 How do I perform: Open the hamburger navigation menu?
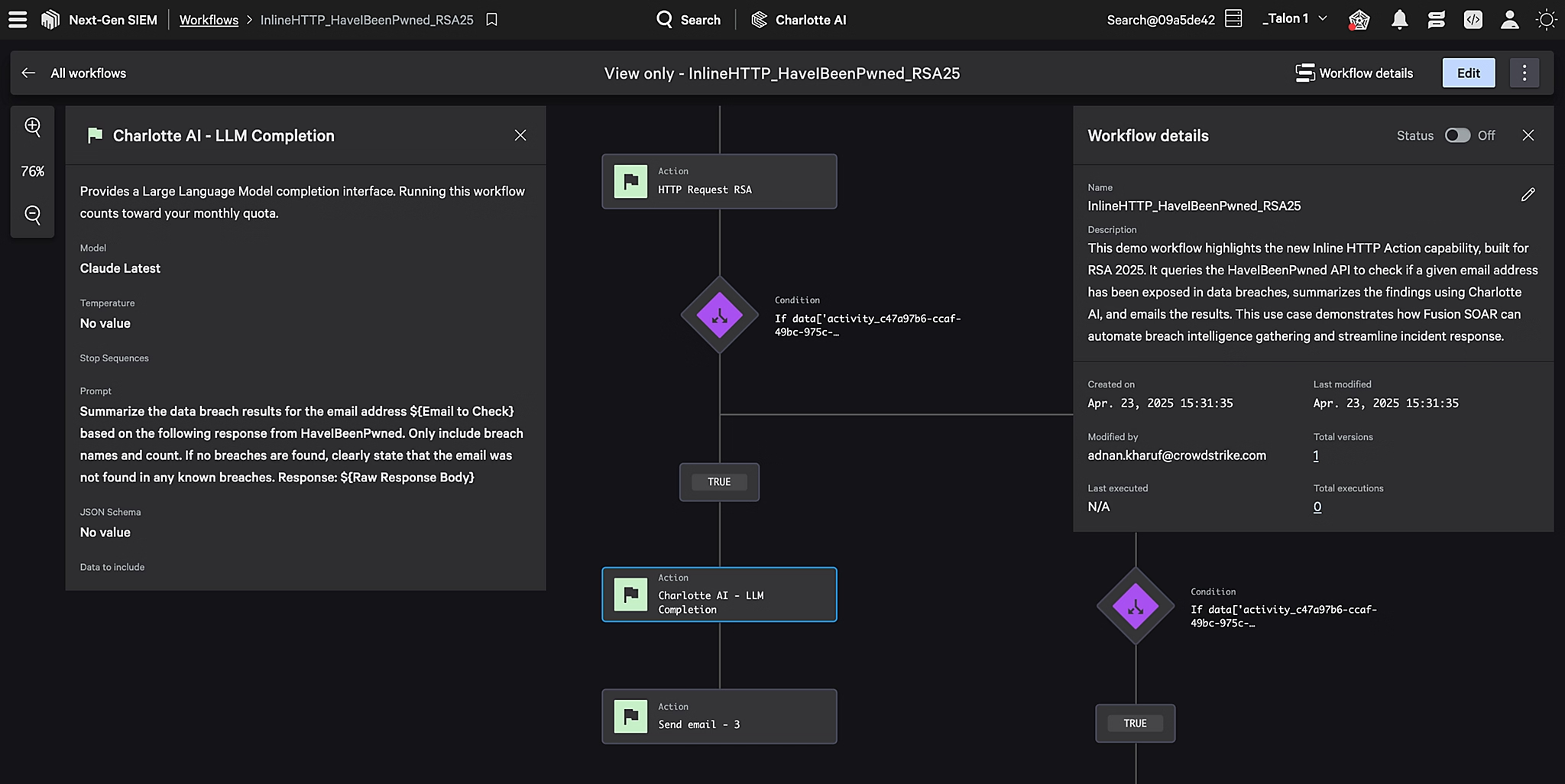pos(18,20)
